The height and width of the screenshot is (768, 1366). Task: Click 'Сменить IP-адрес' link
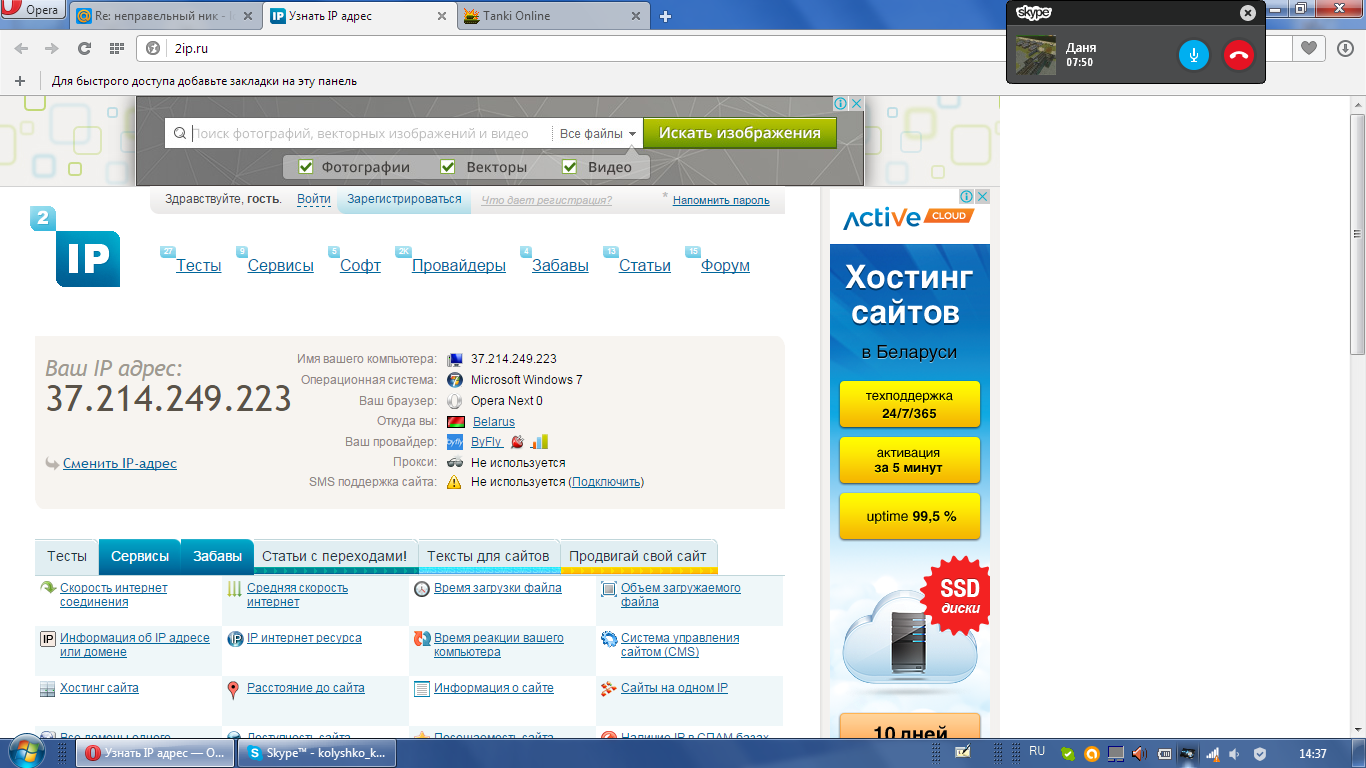120,463
